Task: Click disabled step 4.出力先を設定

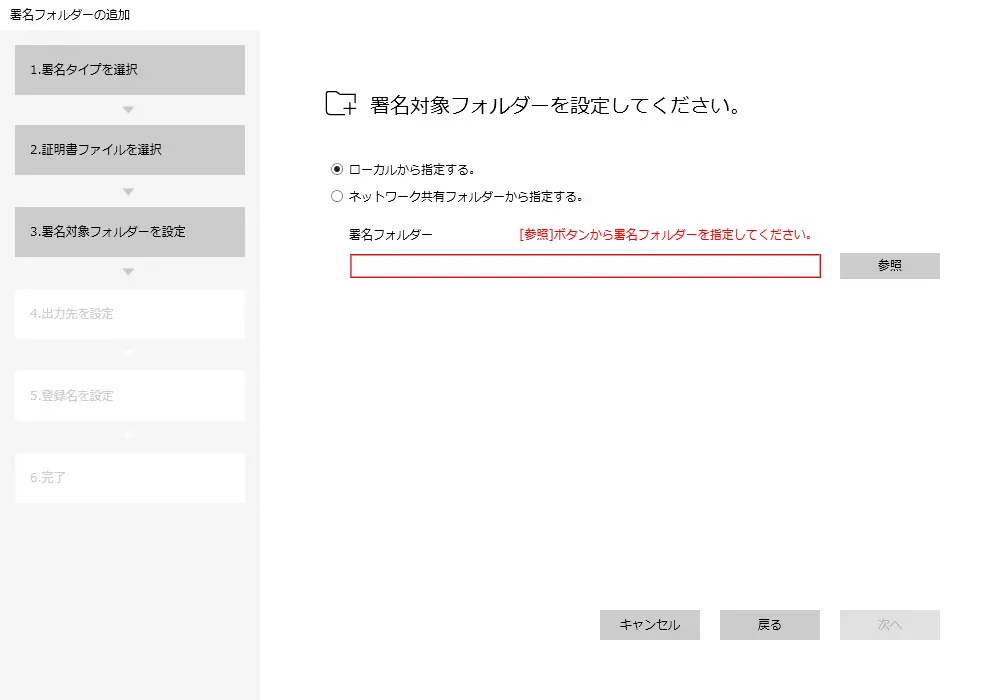Action: (130, 314)
